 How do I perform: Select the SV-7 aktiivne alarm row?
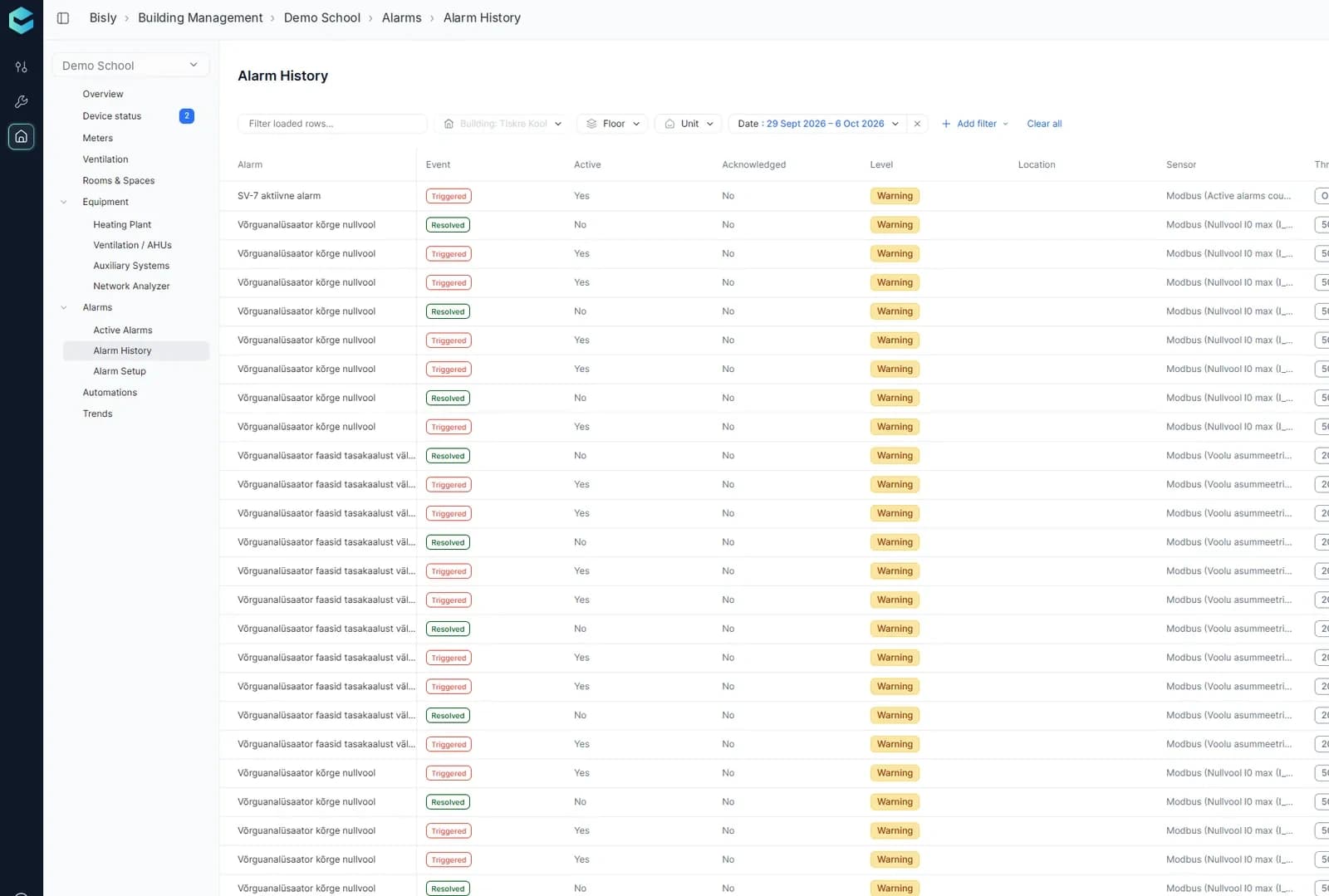[774, 196]
